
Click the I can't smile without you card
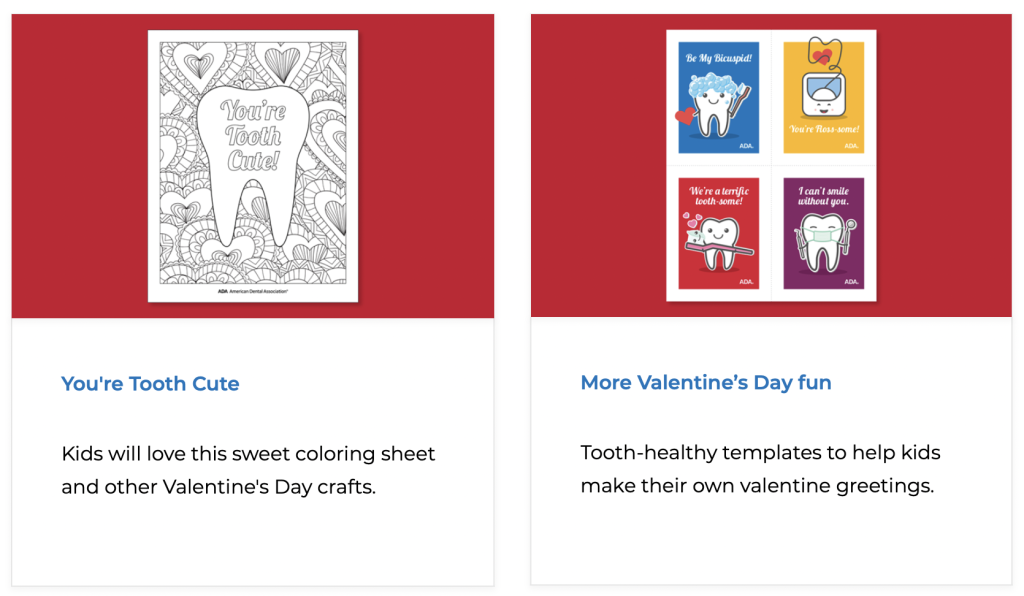tap(824, 233)
